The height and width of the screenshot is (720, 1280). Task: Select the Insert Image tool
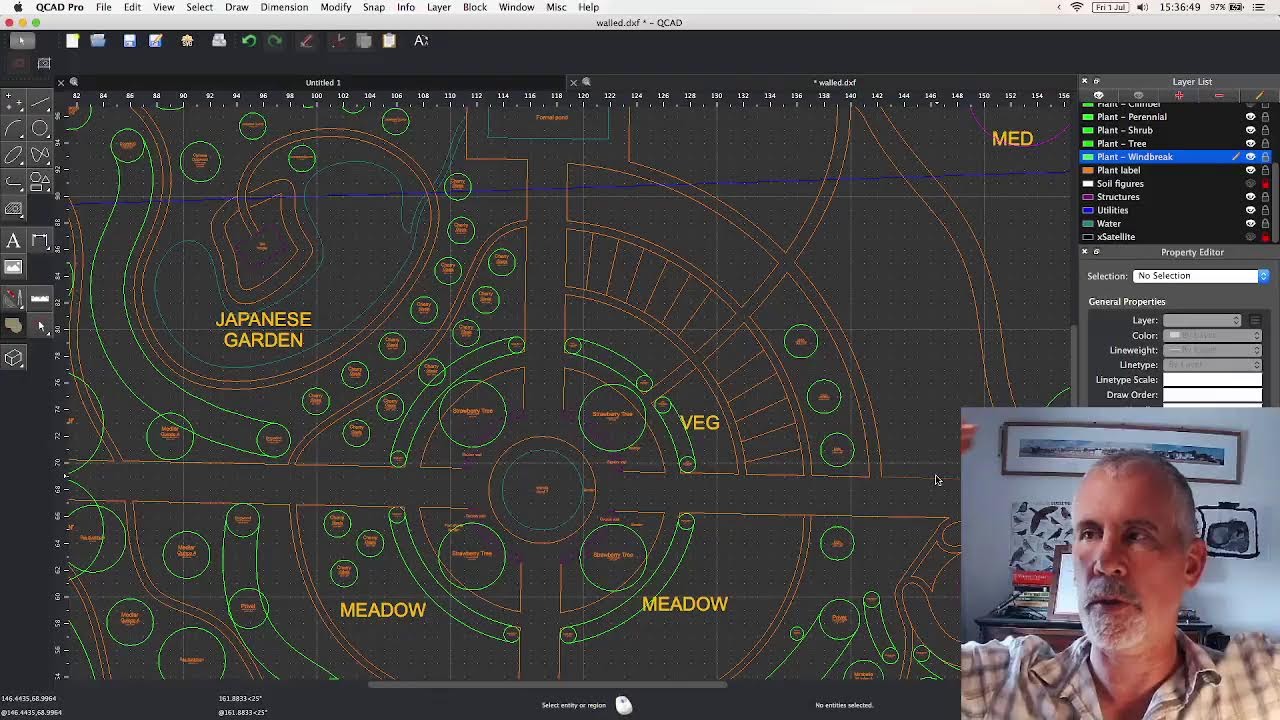point(14,267)
